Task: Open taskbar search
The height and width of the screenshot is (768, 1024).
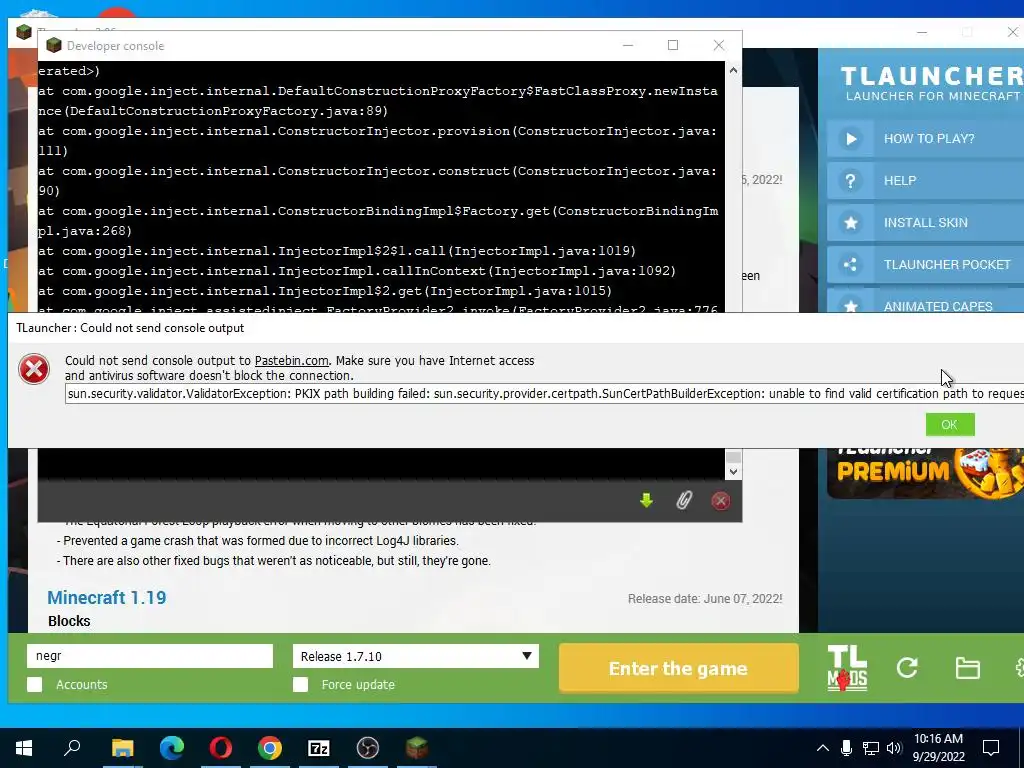Action: (x=72, y=748)
